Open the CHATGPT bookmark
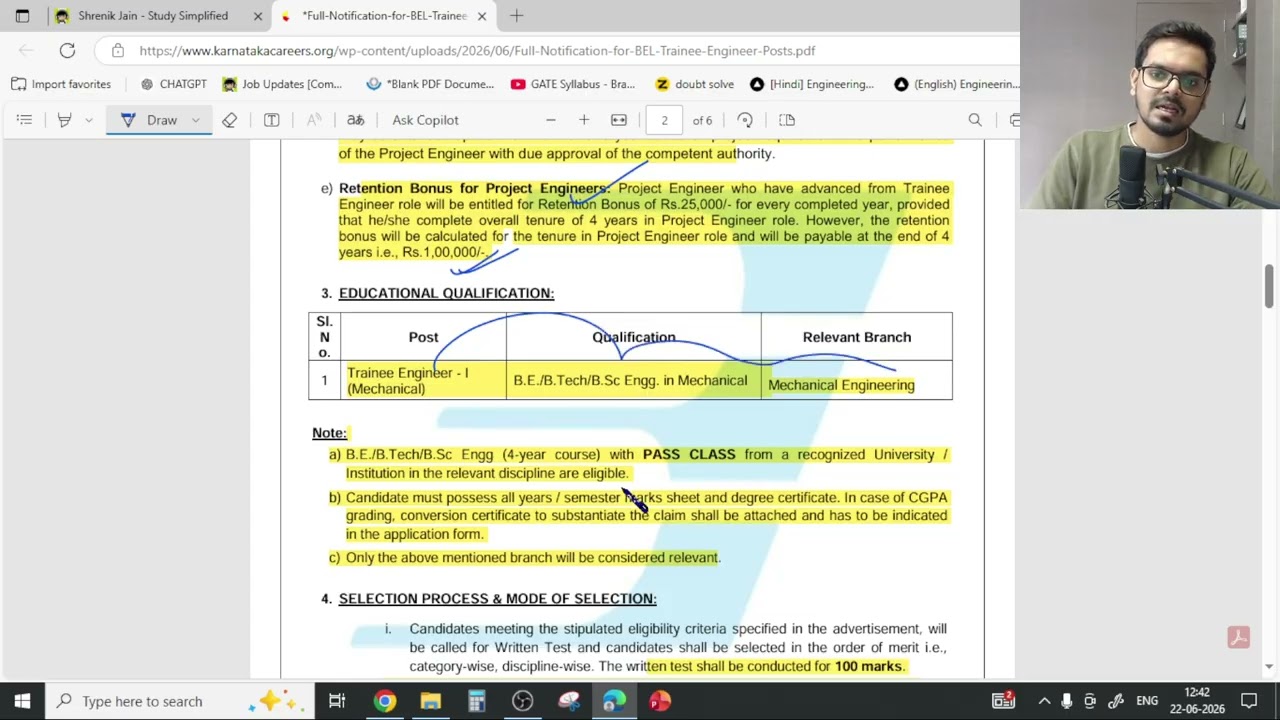Viewport: 1280px width, 720px height. [173, 84]
